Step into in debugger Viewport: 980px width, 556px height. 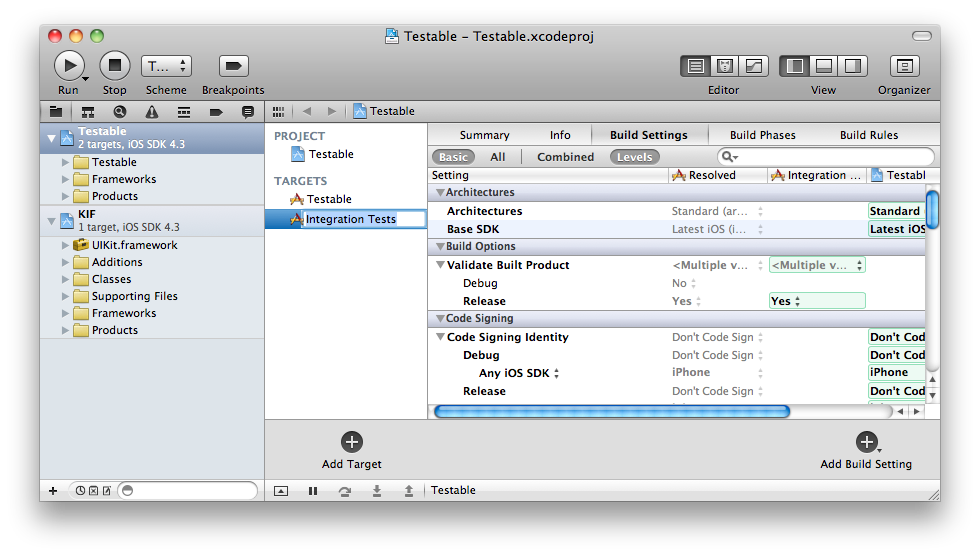[x=377, y=491]
